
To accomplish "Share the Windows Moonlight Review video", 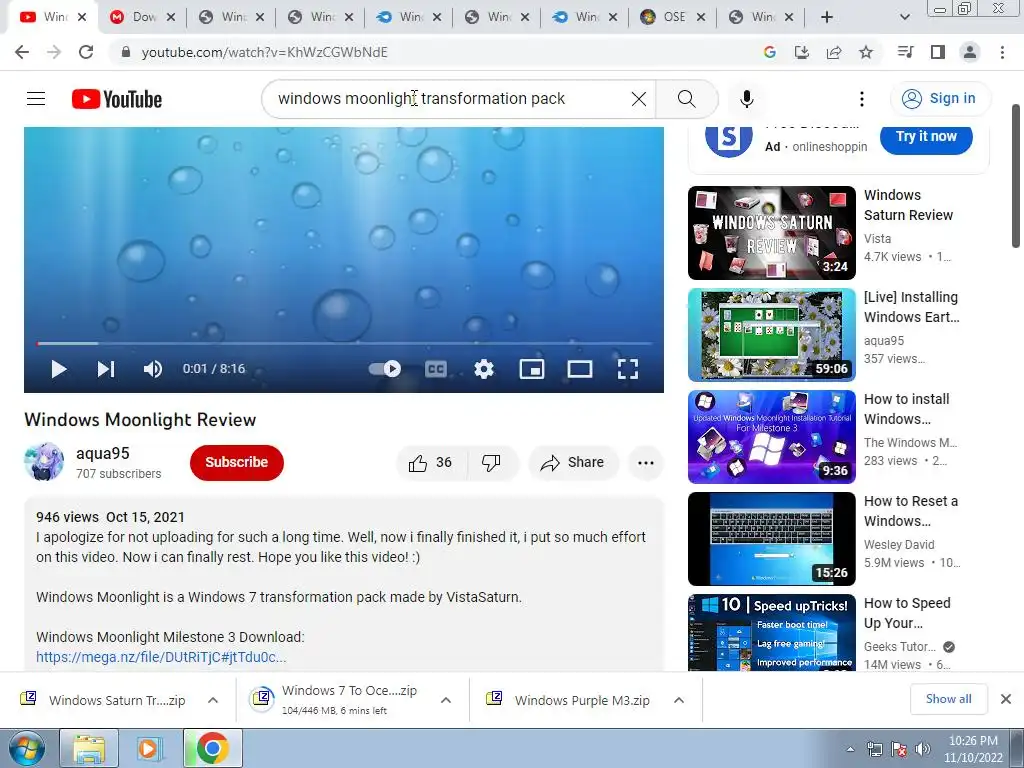I will coord(573,462).
